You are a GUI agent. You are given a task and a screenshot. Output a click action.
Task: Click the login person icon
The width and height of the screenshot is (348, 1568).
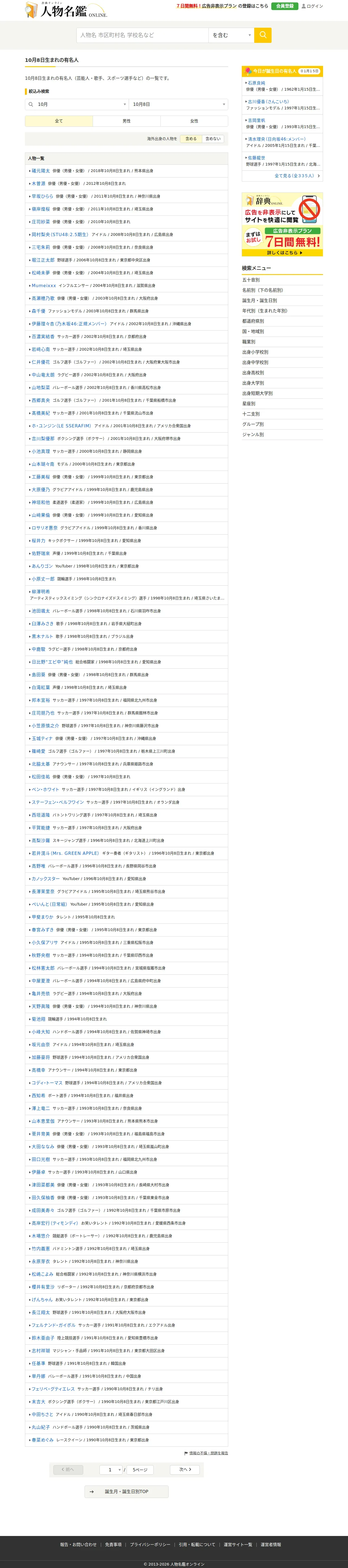(x=304, y=6)
